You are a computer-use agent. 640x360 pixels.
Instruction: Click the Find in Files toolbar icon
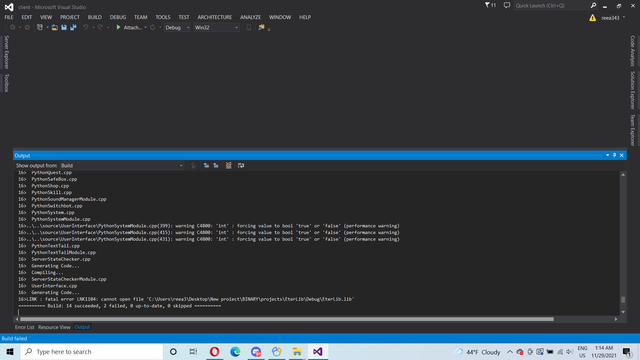pos(261,27)
